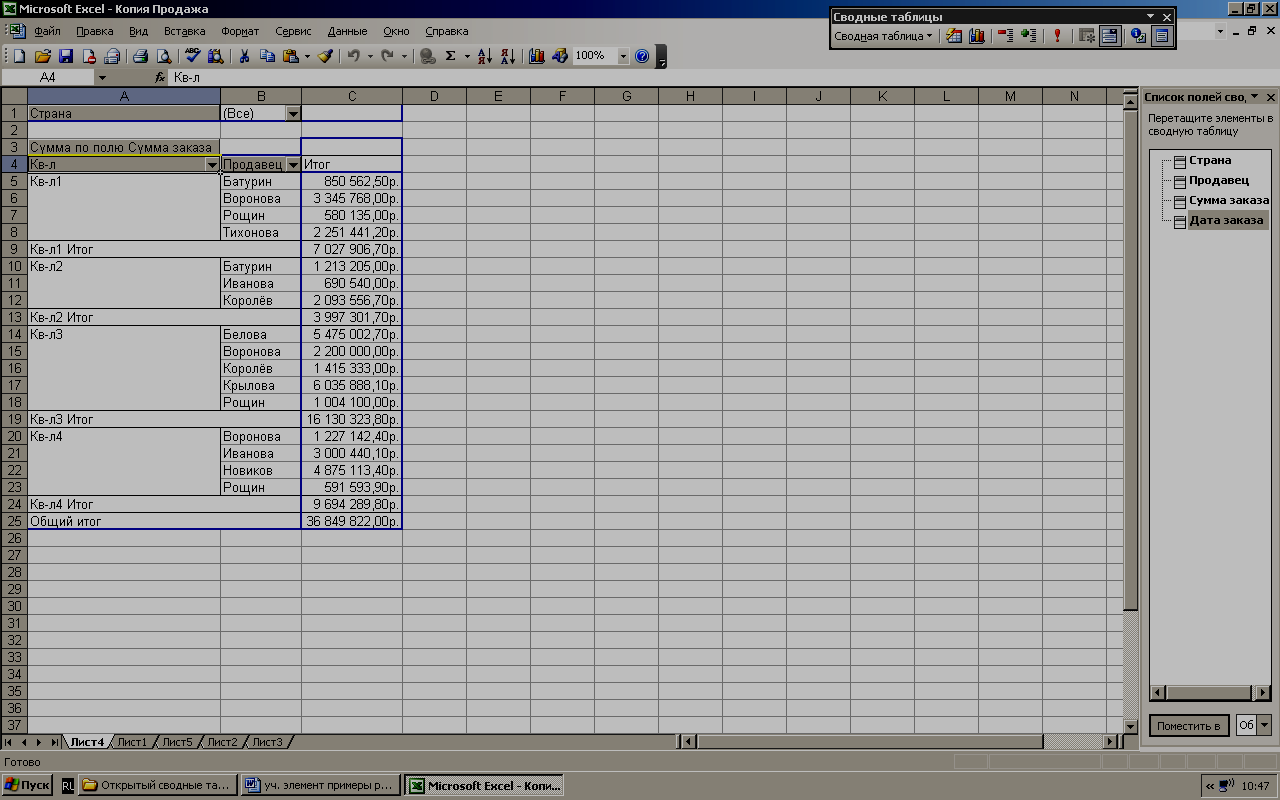
Task: Expand the Продавец field dropdown arrow
Action: 293,165
